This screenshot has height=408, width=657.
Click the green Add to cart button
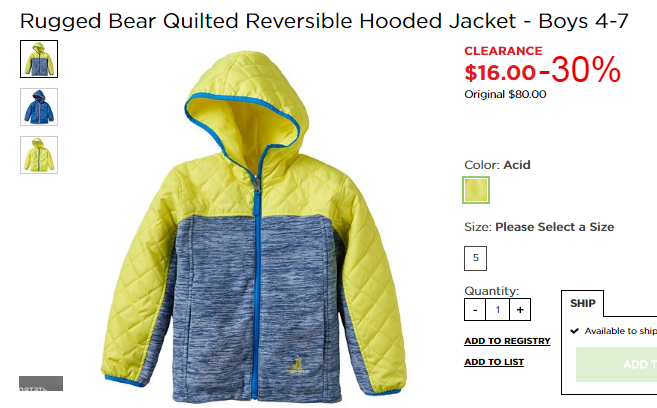(616, 364)
